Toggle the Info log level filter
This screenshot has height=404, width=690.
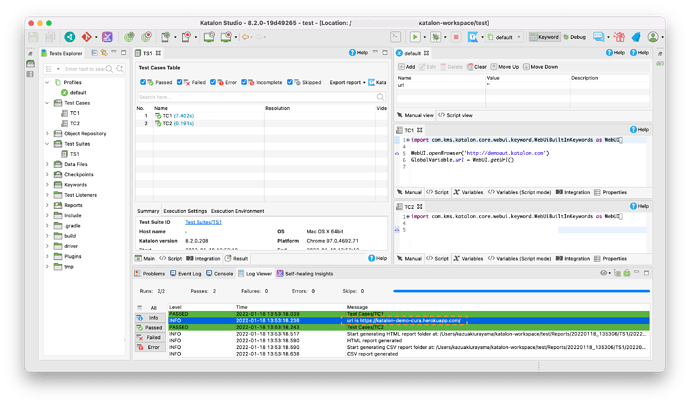click(x=150, y=318)
